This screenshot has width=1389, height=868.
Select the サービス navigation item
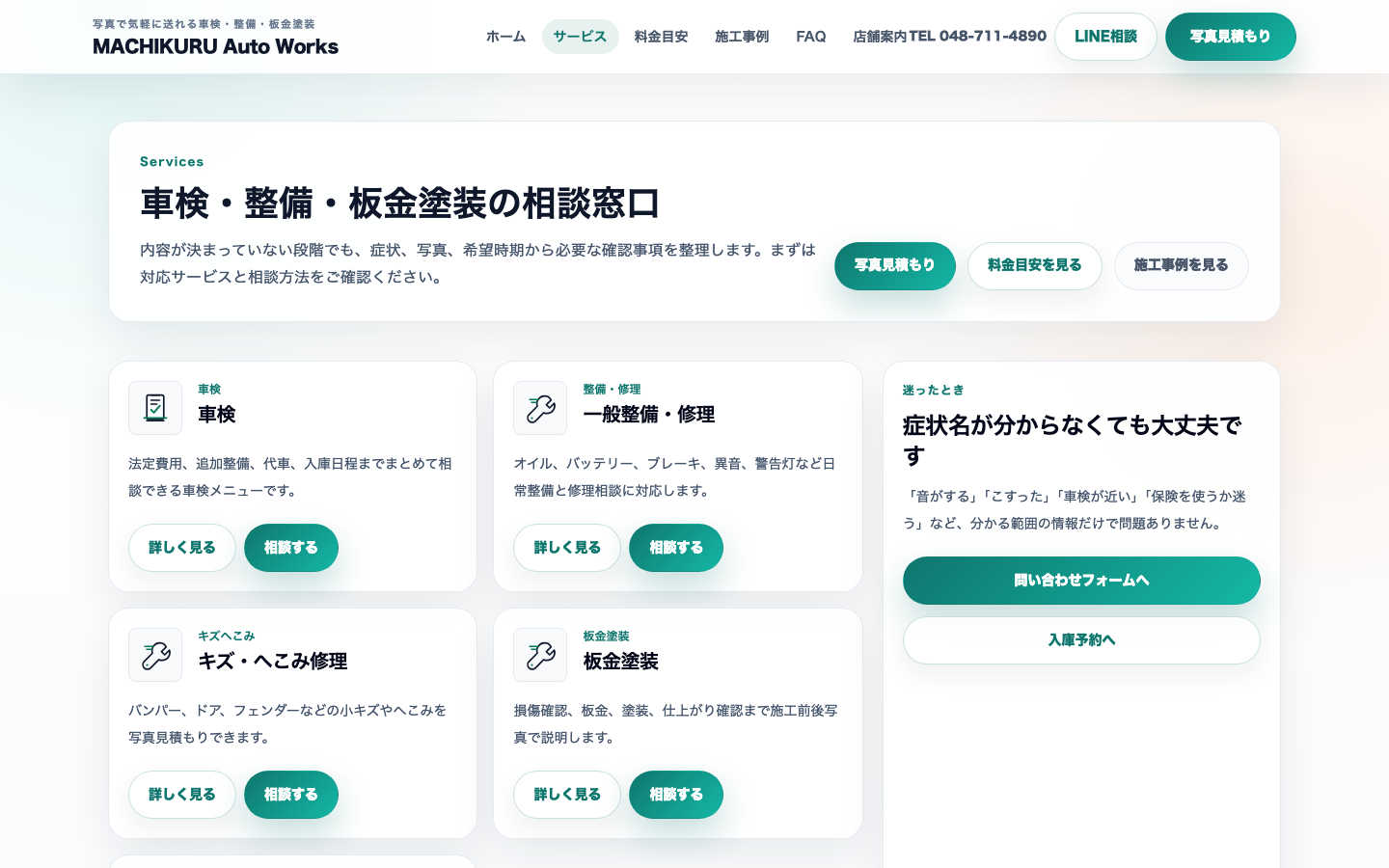pos(580,37)
